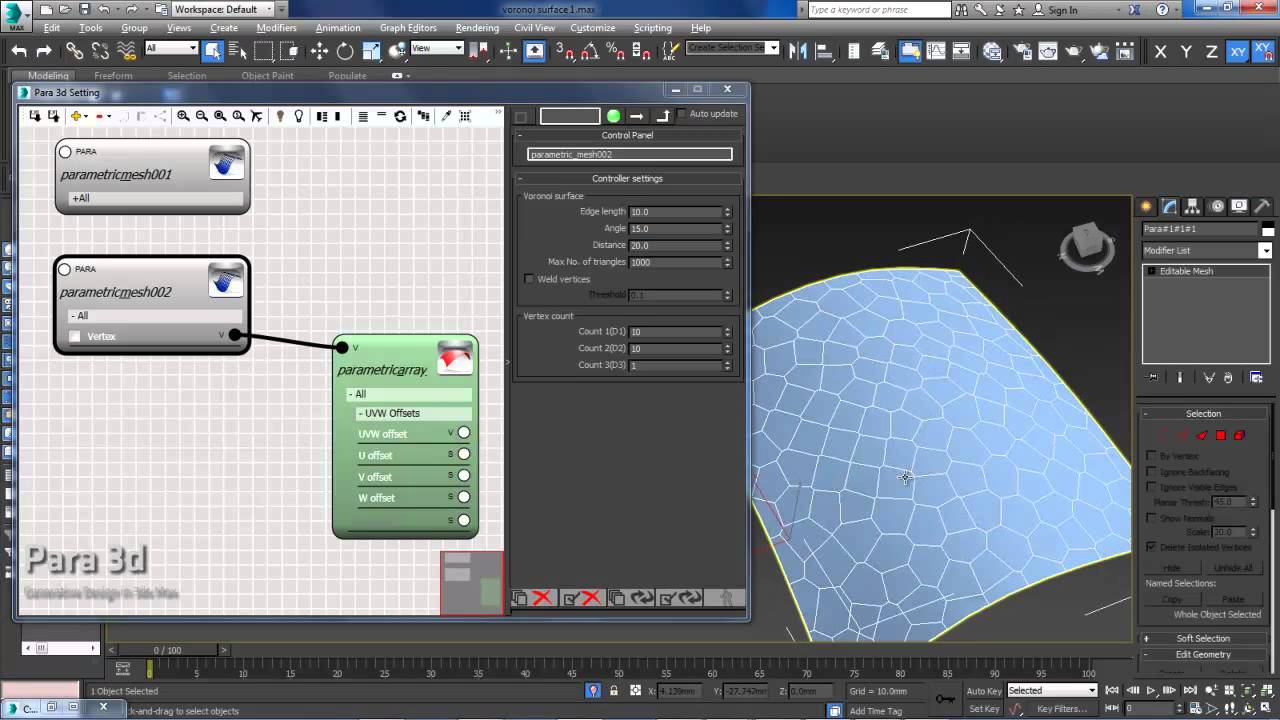Open the reference coordinate View dropdown

coord(437,48)
